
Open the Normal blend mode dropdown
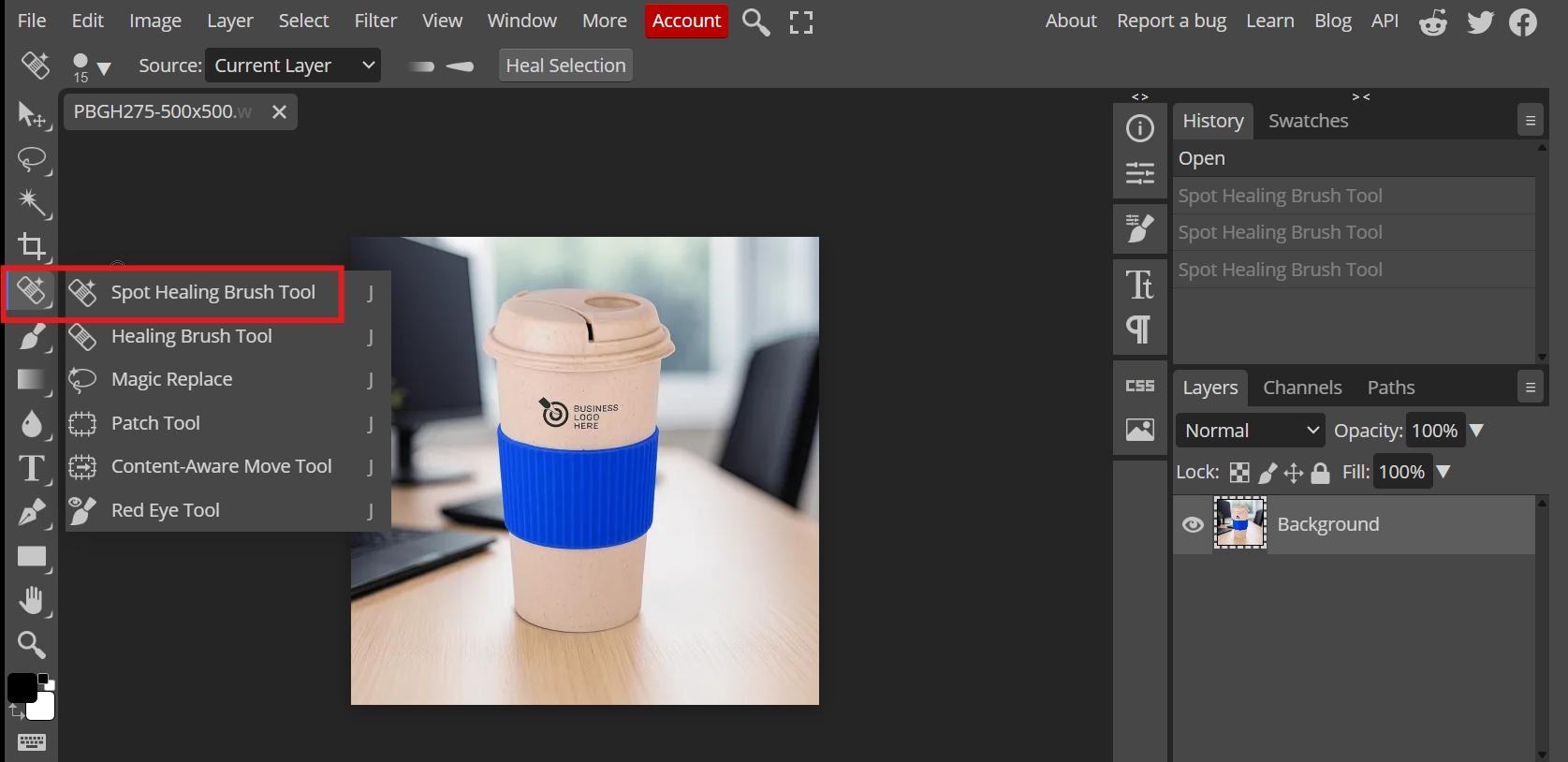pyautogui.click(x=1251, y=431)
